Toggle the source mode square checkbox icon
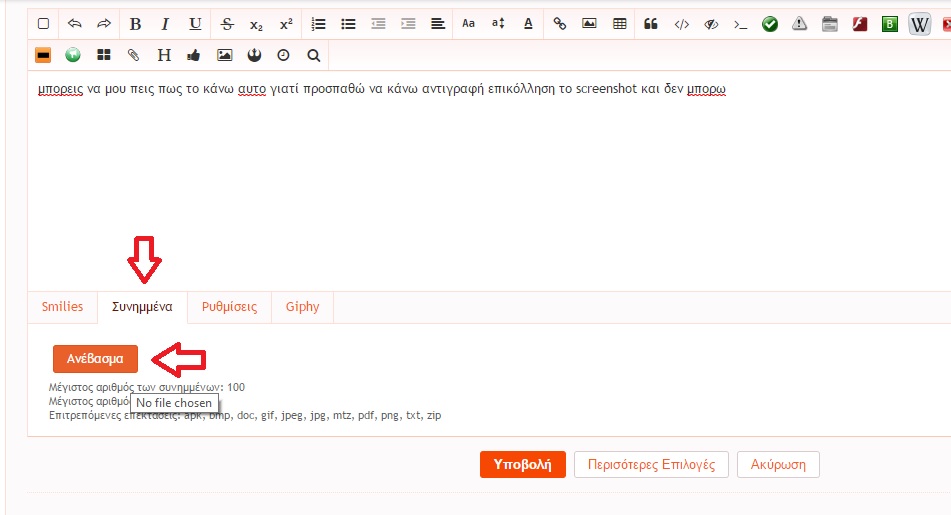The height and width of the screenshot is (515, 951). pos(43,24)
